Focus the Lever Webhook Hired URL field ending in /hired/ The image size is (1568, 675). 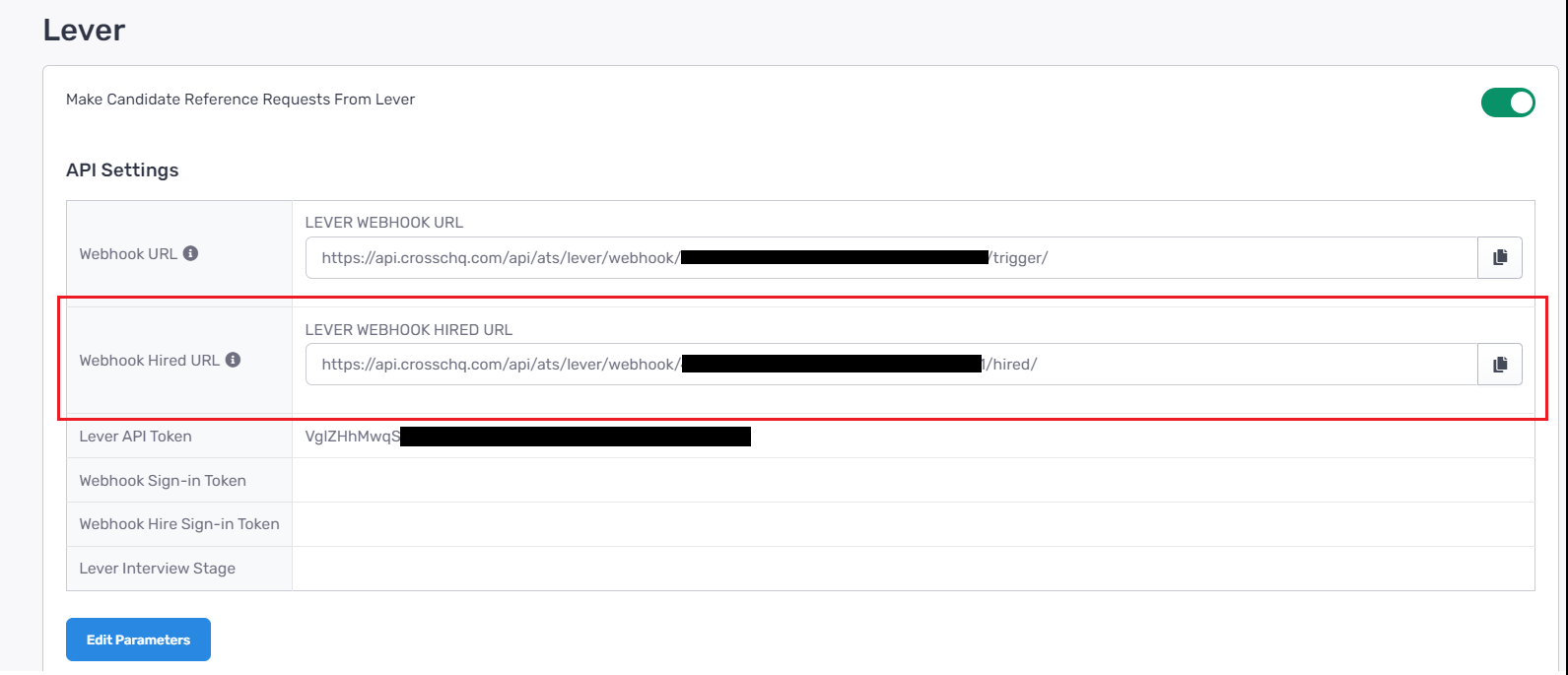[x=891, y=364]
